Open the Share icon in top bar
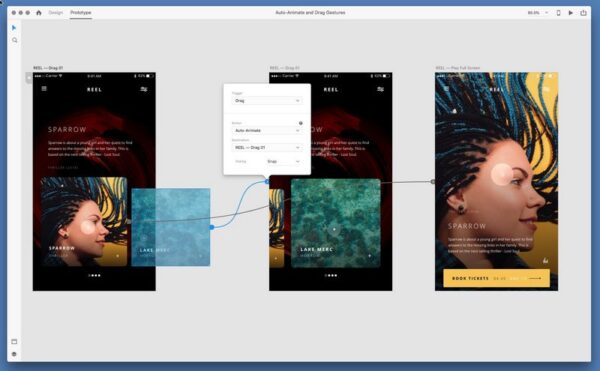The image size is (600, 371). point(583,13)
